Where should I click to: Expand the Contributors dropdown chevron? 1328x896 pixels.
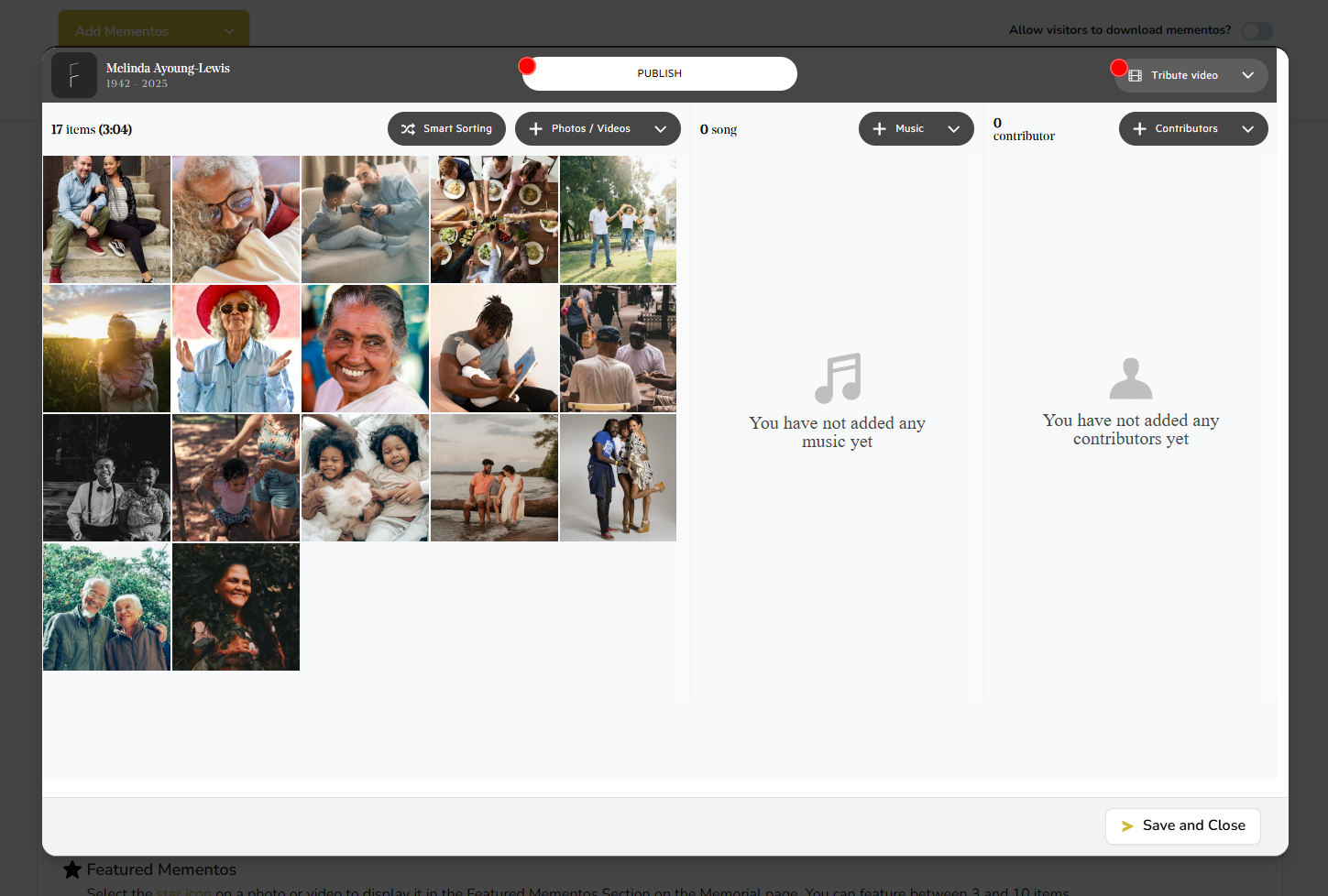[x=1247, y=129]
